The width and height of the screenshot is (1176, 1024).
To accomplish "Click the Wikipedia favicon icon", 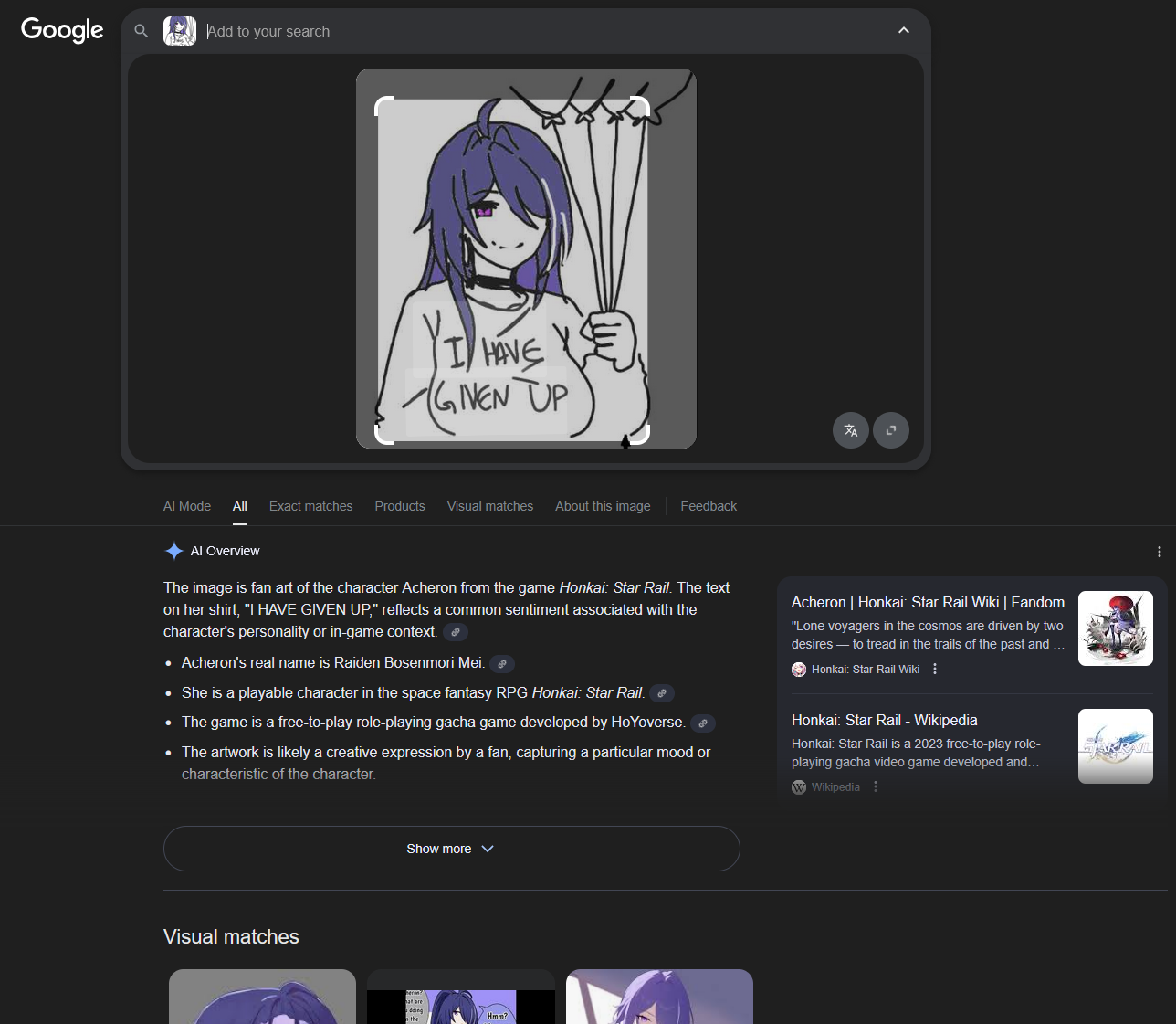I will click(x=799, y=787).
